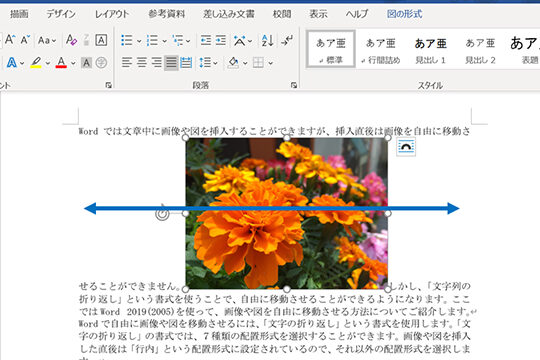Apply the 見出し 2 style
540x360 pixels.
[x=480, y=49]
